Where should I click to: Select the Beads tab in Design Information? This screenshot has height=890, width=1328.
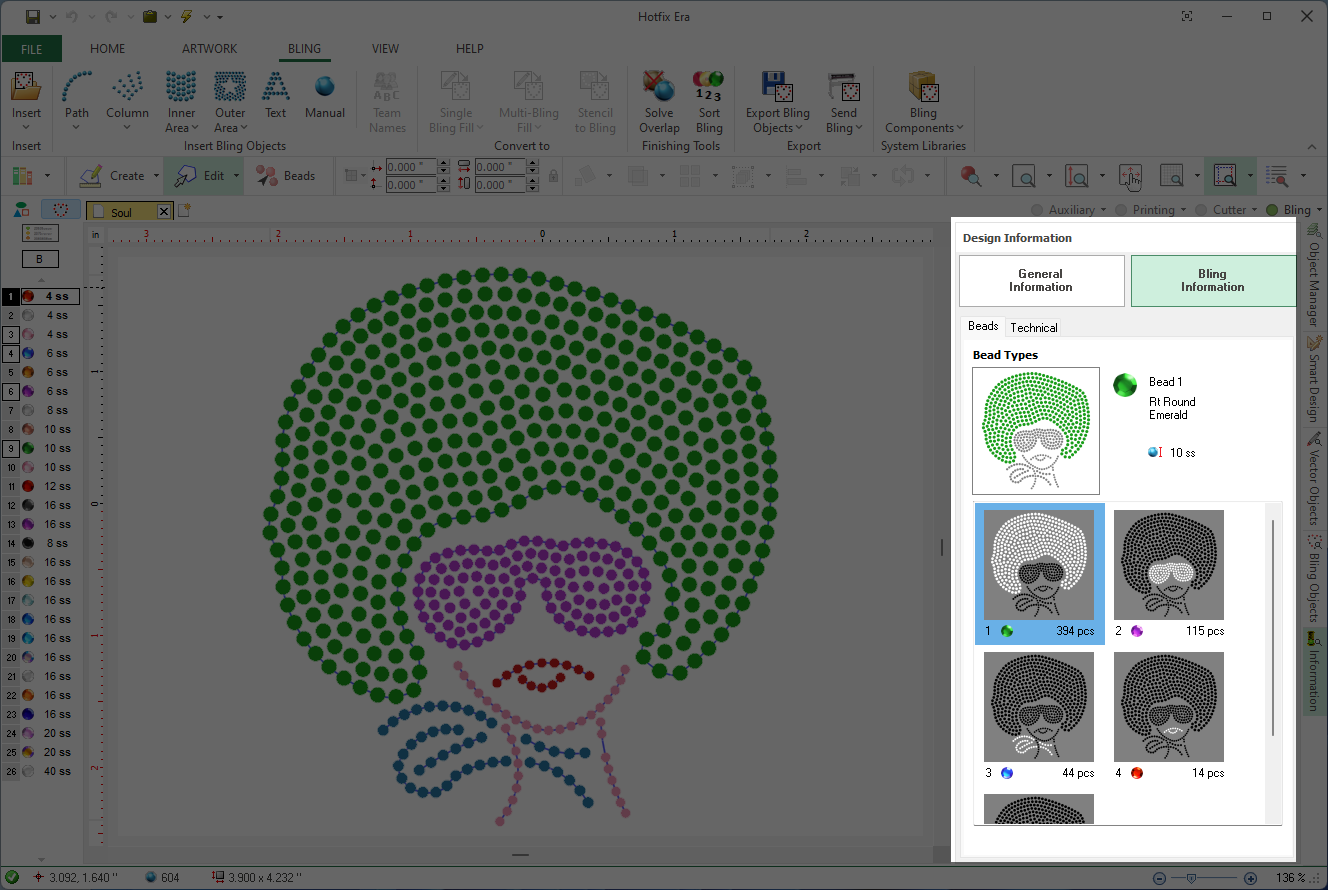click(x=983, y=326)
